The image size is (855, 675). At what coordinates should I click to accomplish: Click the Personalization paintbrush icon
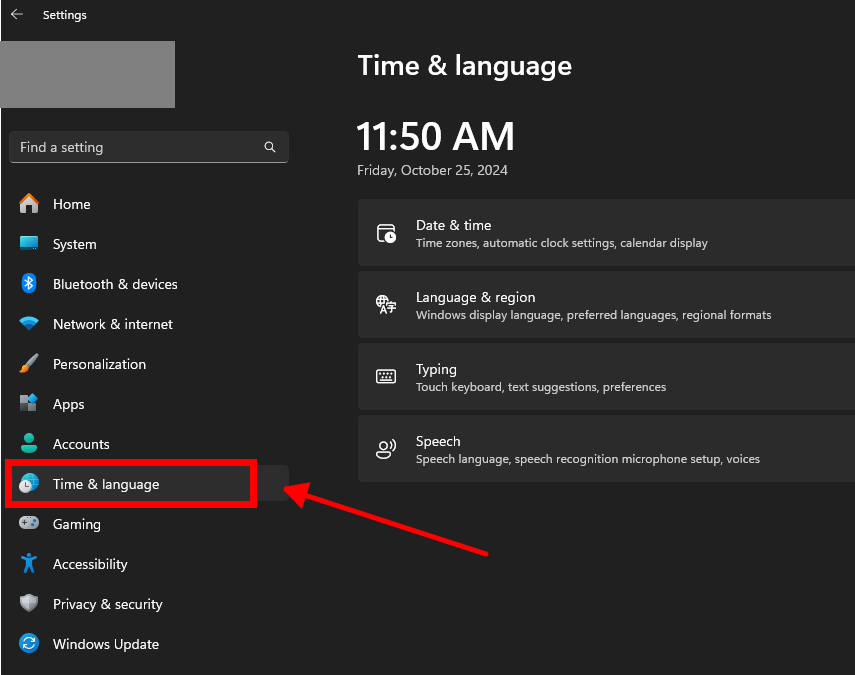coord(29,364)
